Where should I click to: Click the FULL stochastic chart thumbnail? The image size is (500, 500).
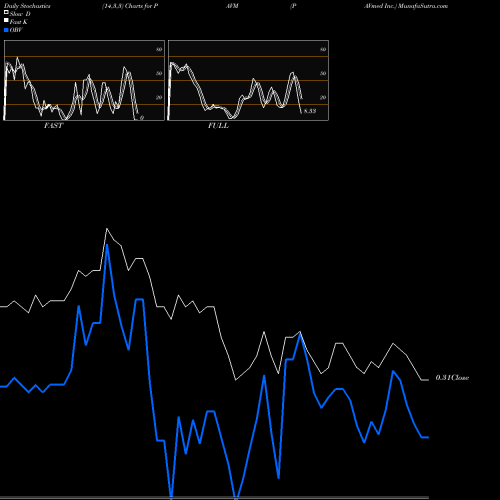[248, 80]
